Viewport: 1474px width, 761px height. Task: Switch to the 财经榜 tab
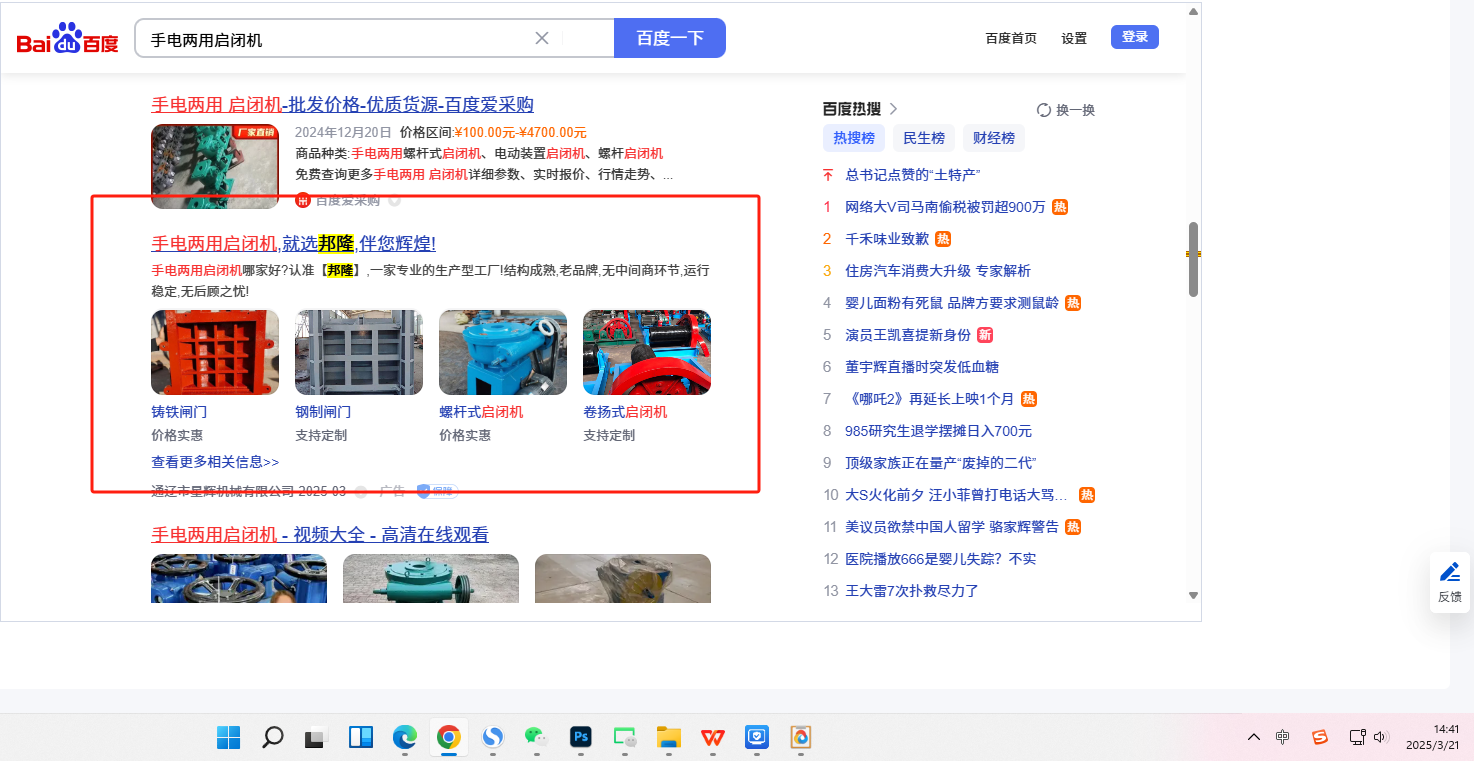pos(994,138)
